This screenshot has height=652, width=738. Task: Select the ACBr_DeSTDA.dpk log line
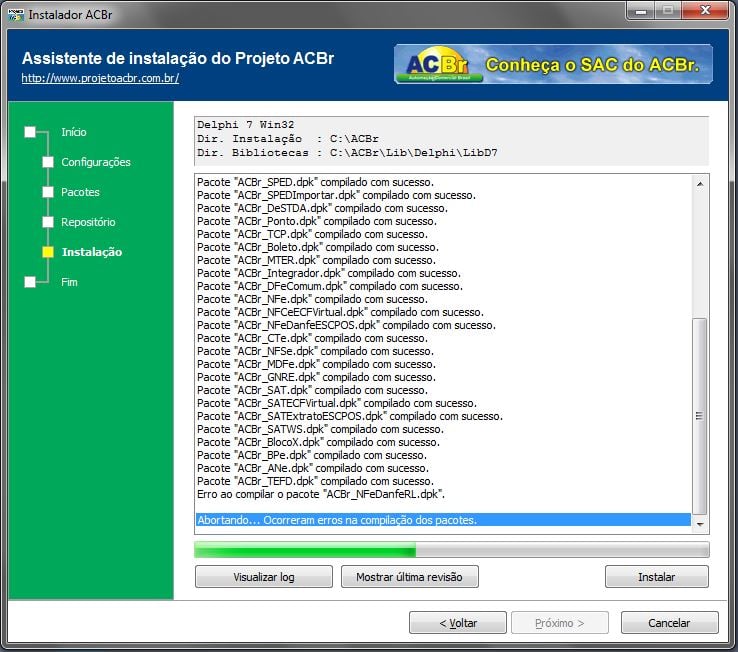click(x=322, y=208)
